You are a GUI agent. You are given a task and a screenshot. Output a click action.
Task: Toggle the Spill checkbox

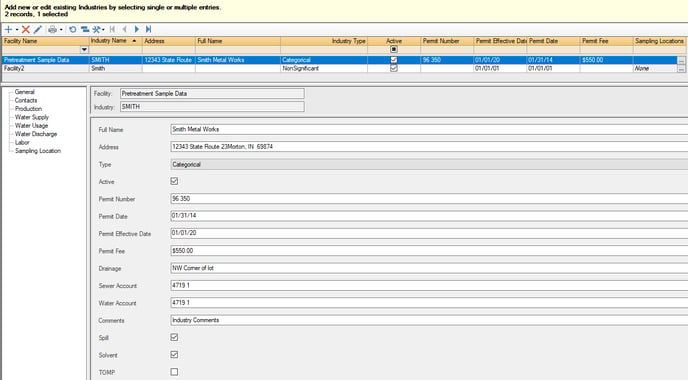coord(174,337)
